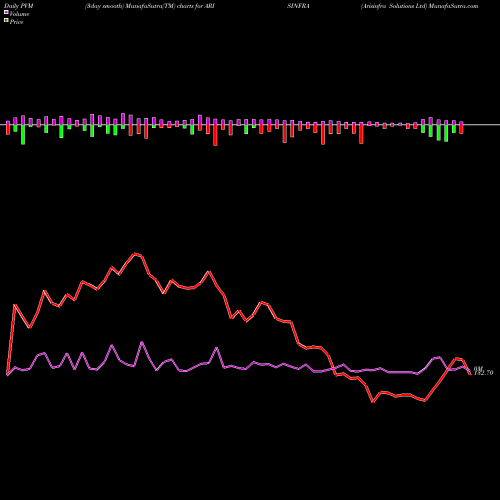Click the Price legend swatch

point(6,21)
